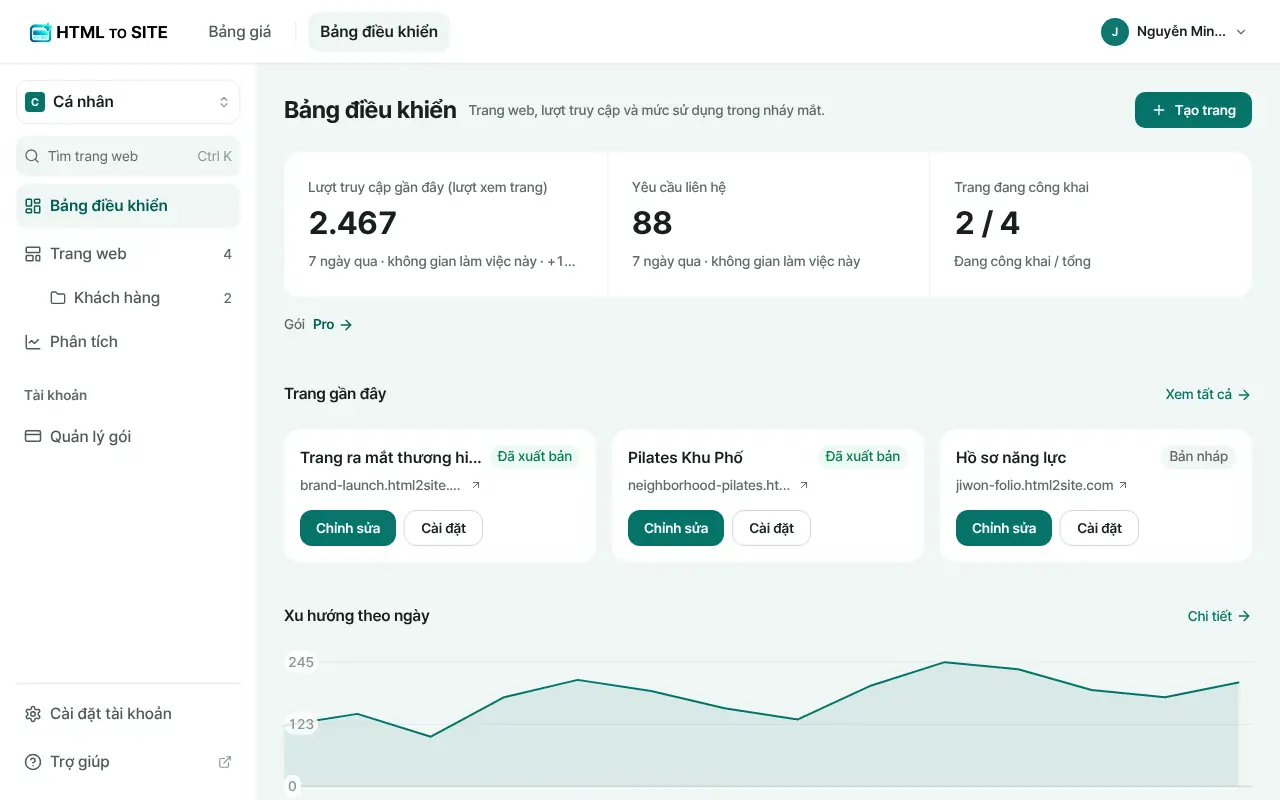The height and width of the screenshot is (800, 1280).
Task: Open neighborhood-pilates external link icon
Action: click(x=804, y=485)
